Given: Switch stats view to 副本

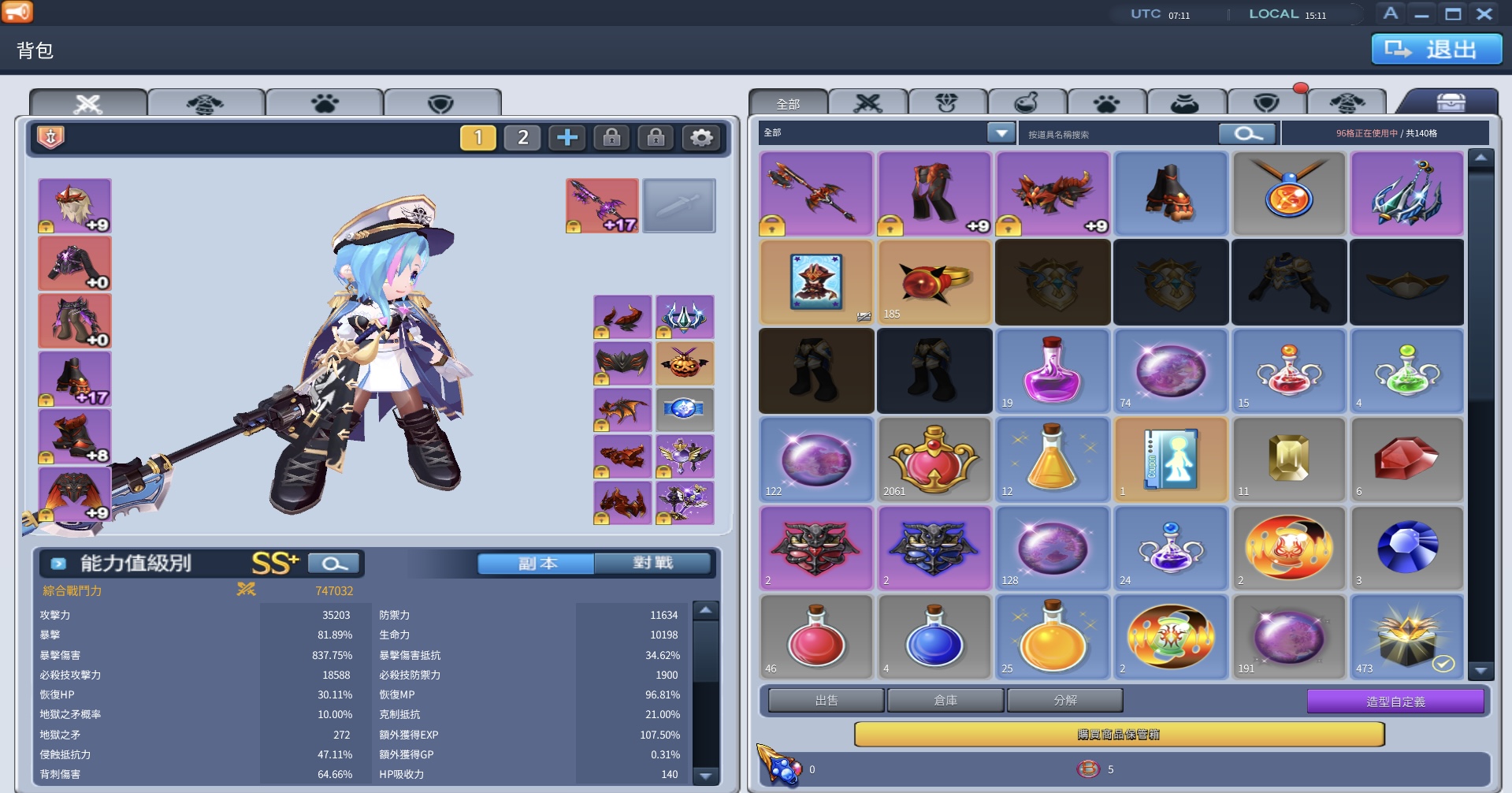Looking at the screenshot, I should click(537, 564).
